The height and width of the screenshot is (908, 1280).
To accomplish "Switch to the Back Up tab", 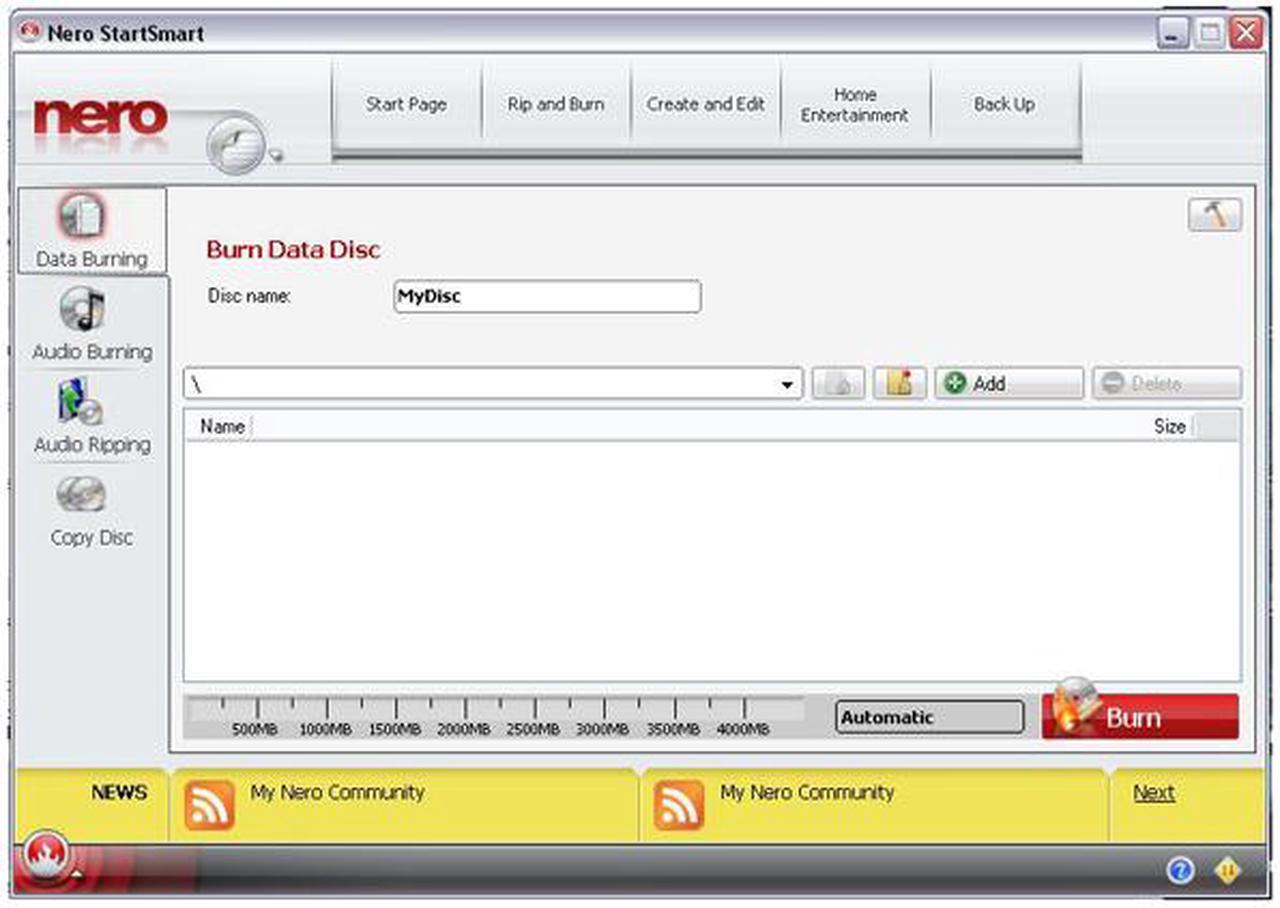I will (1005, 105).
